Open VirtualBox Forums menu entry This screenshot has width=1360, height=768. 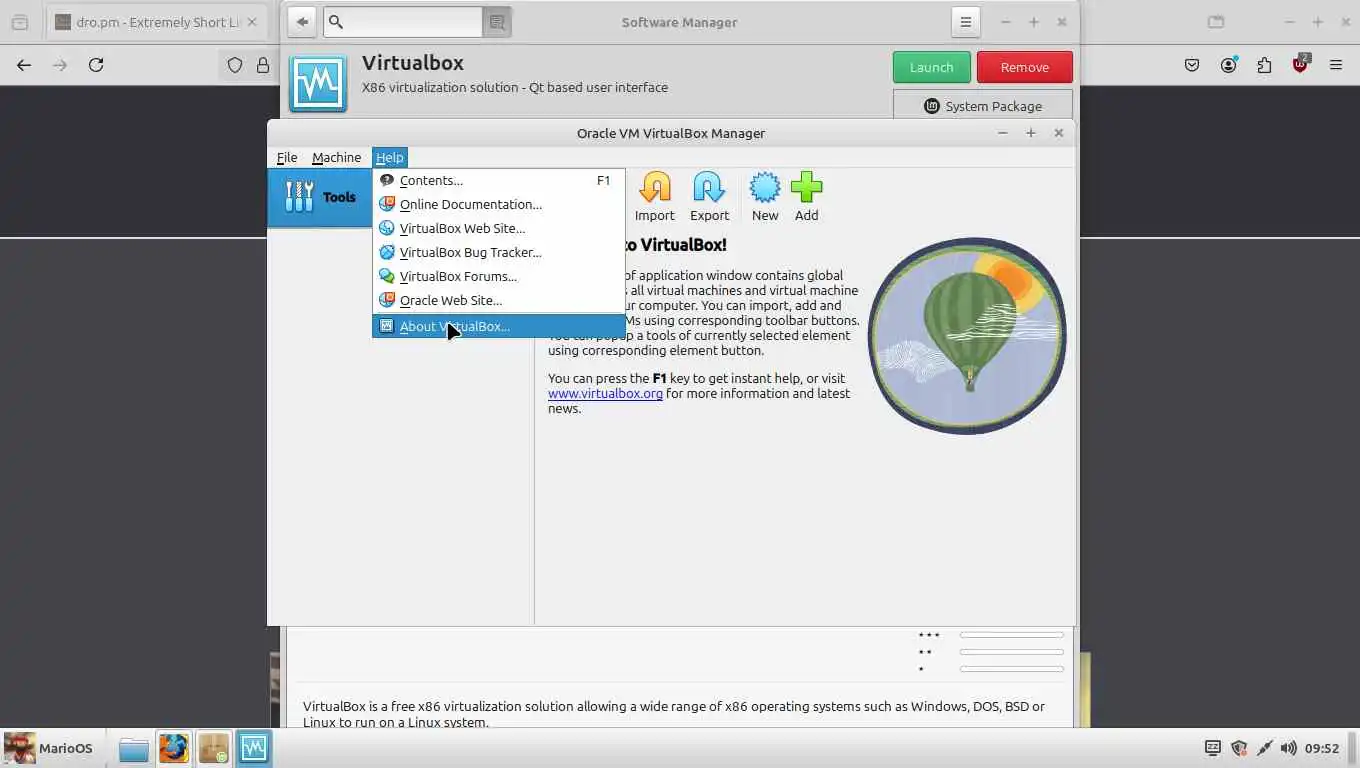pos(499,276)
